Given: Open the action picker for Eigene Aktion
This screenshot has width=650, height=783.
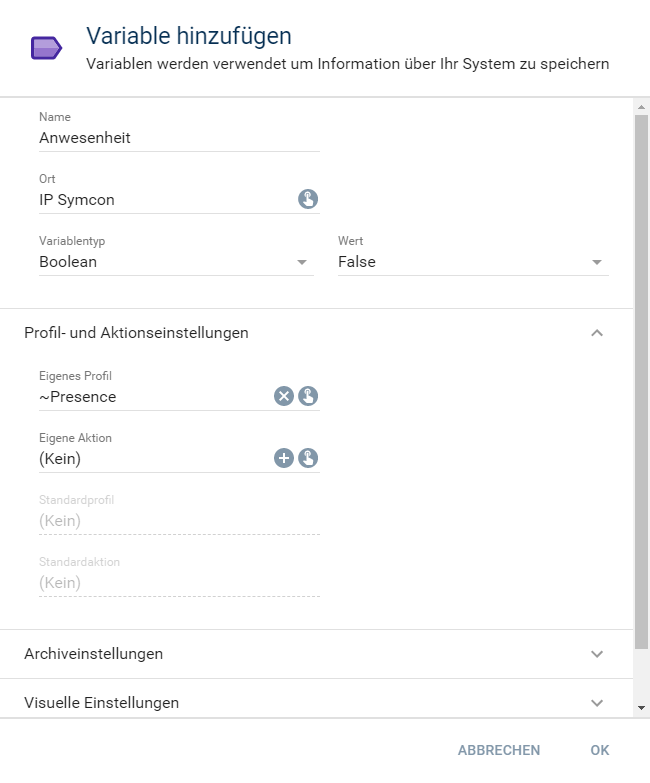Looking at the screenshot, I should [308, 458].
